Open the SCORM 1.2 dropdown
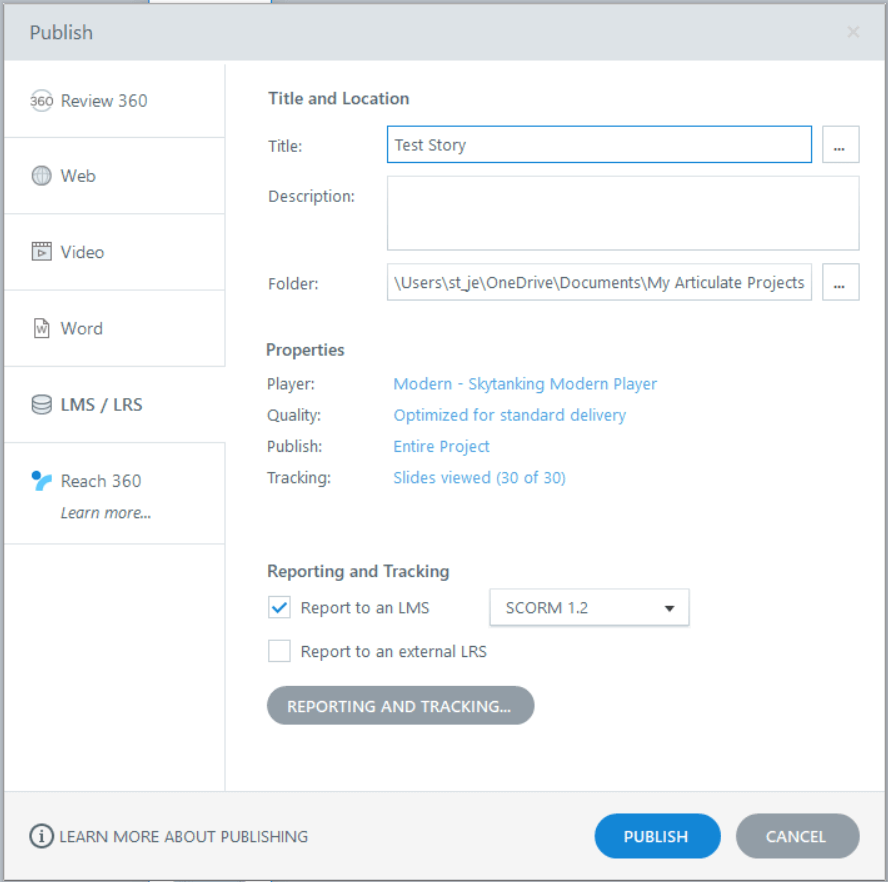The width and height of the screenshot is (888, 882). pos(588,607)
